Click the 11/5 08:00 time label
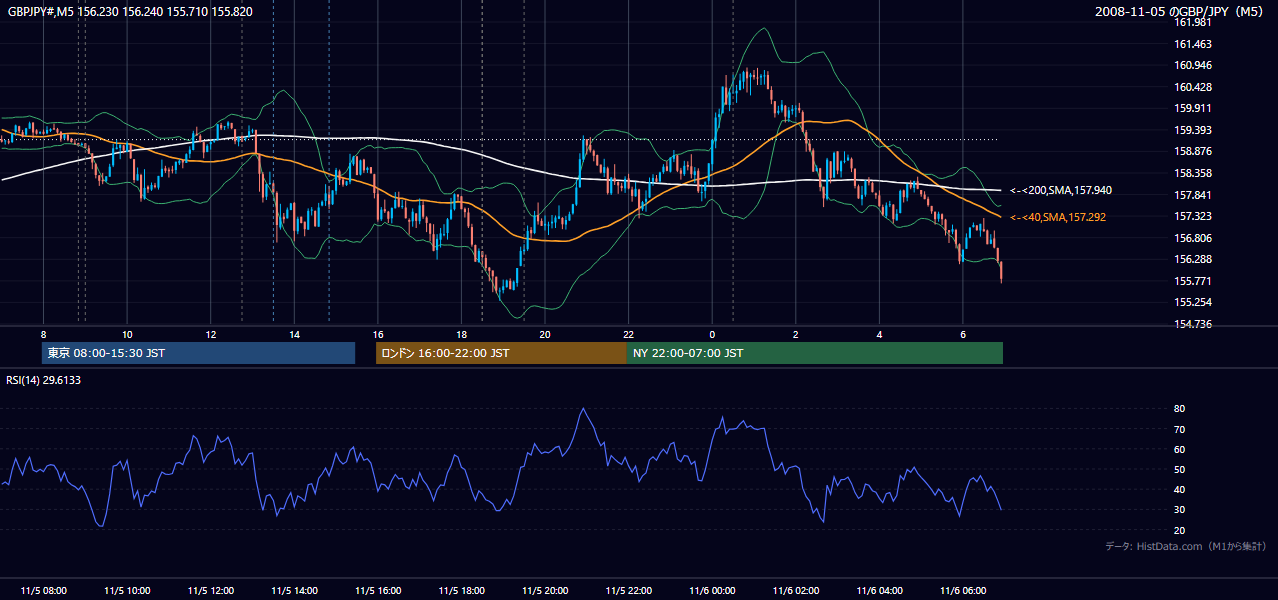Image resolution: width=1278 pixels, height=600 pixels. [x=43, y=591]
